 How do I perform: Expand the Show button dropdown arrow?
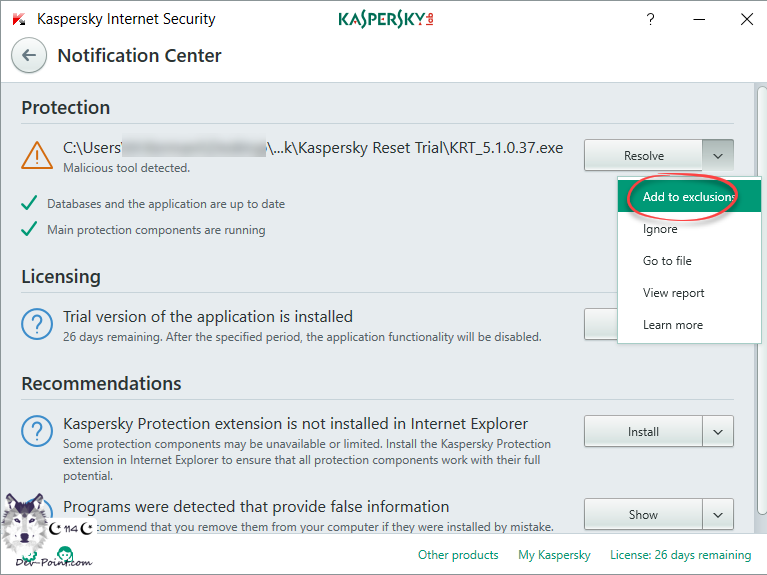click(x=718, y=515)
